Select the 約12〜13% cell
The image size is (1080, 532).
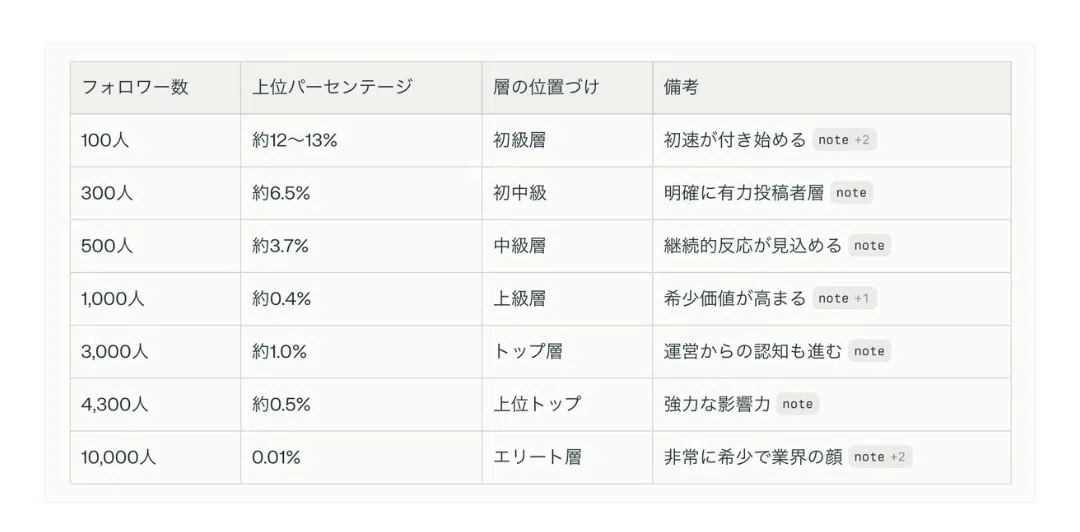[x=362, y=141]
